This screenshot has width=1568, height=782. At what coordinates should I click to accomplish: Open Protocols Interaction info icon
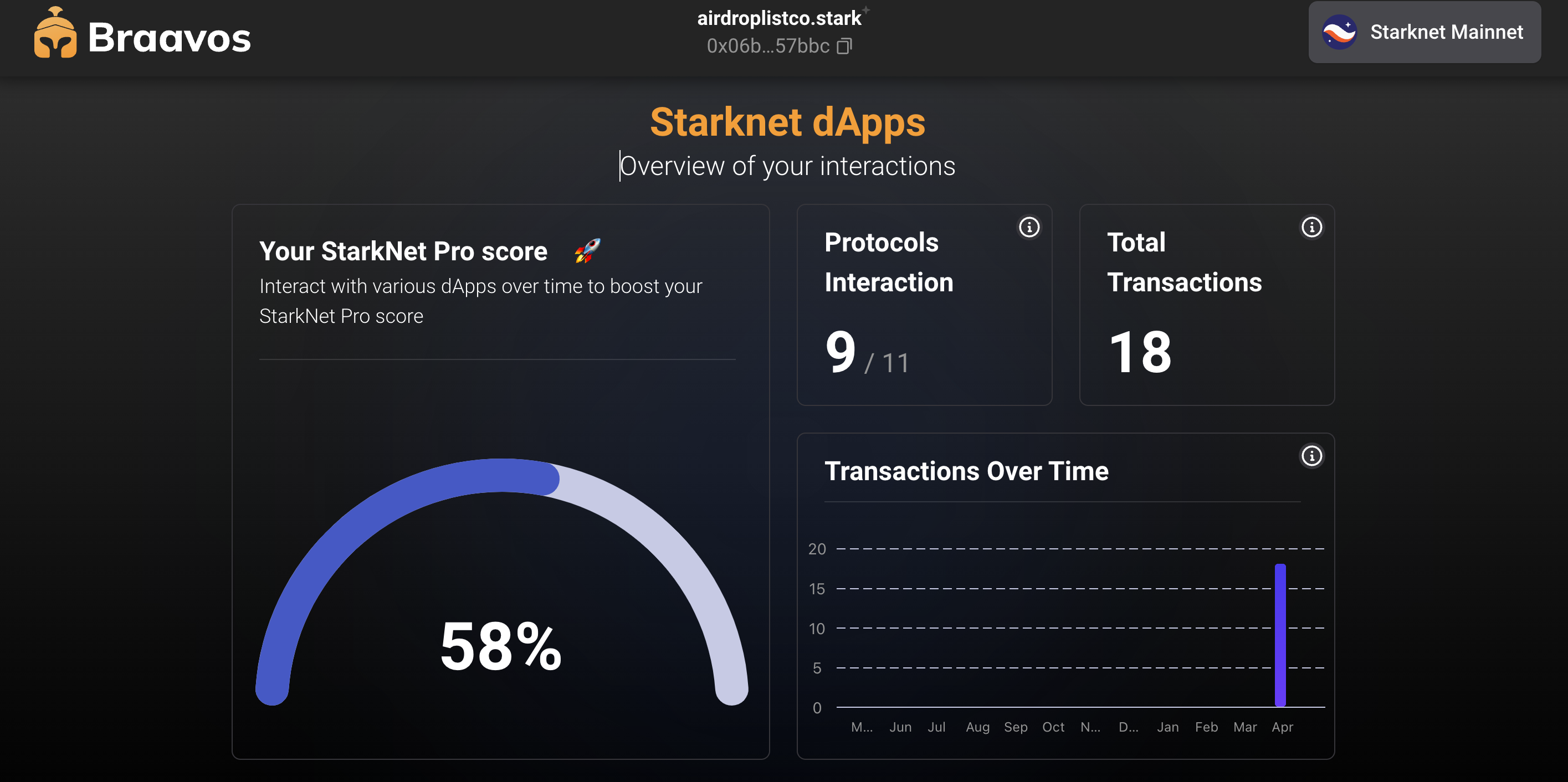point(1029,228)
